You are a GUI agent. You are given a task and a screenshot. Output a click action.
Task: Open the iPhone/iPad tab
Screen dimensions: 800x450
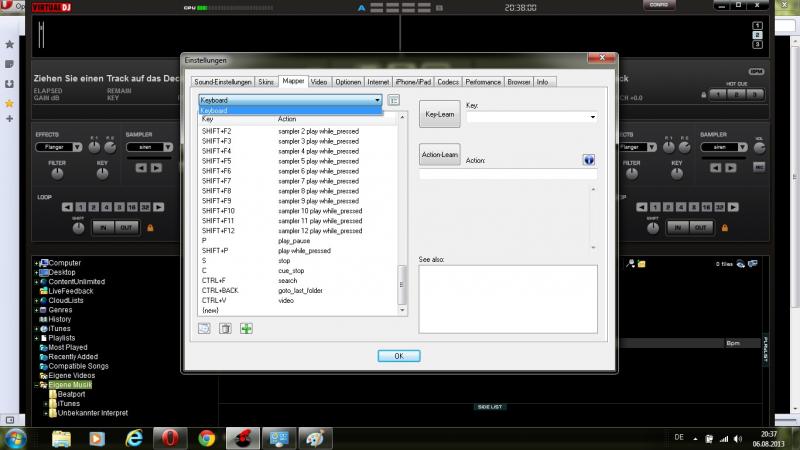pos(413,82)
